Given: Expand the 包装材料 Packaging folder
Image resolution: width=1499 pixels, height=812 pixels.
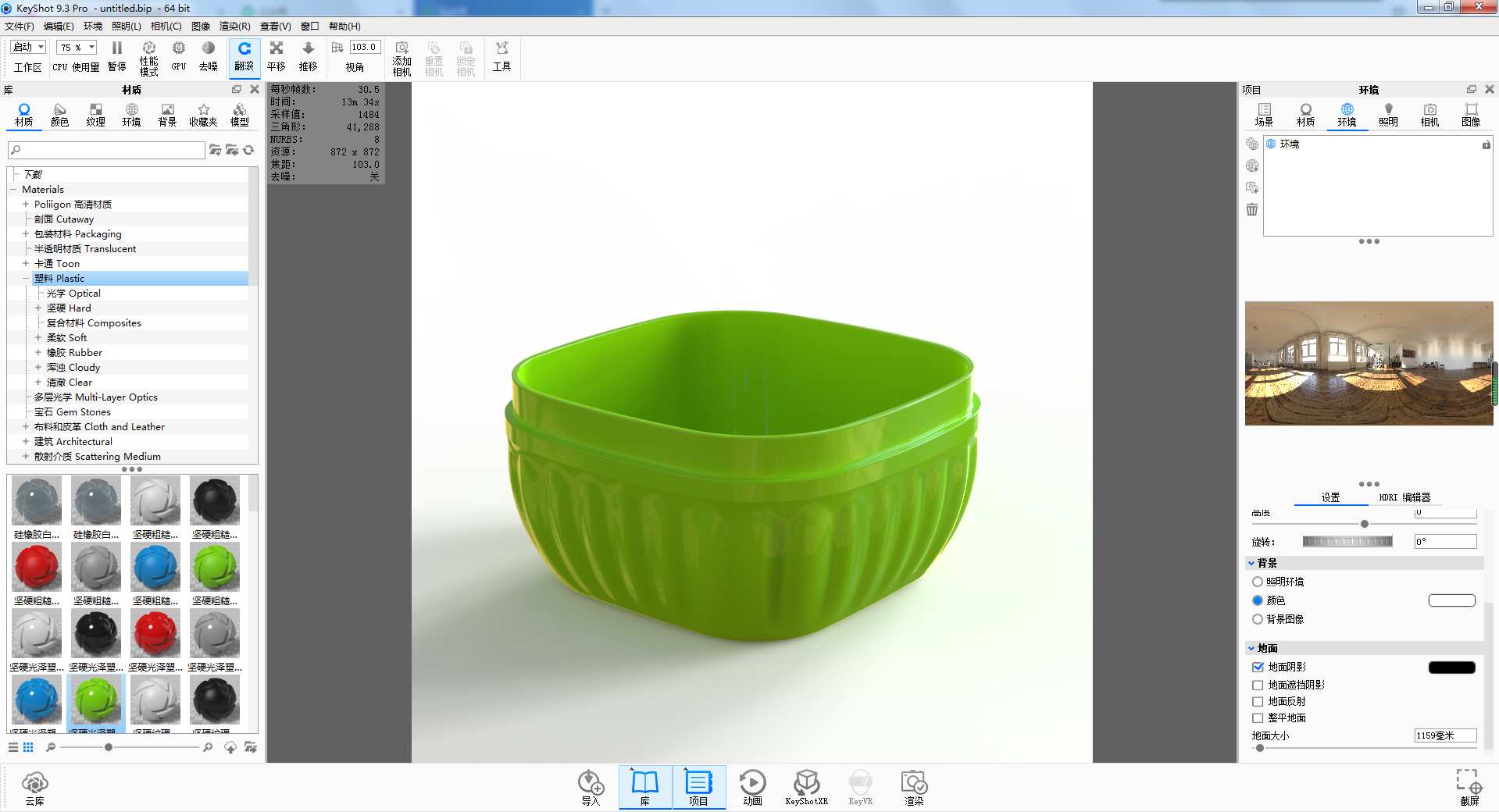Looking at the screenshot, I should click(26, 234).
